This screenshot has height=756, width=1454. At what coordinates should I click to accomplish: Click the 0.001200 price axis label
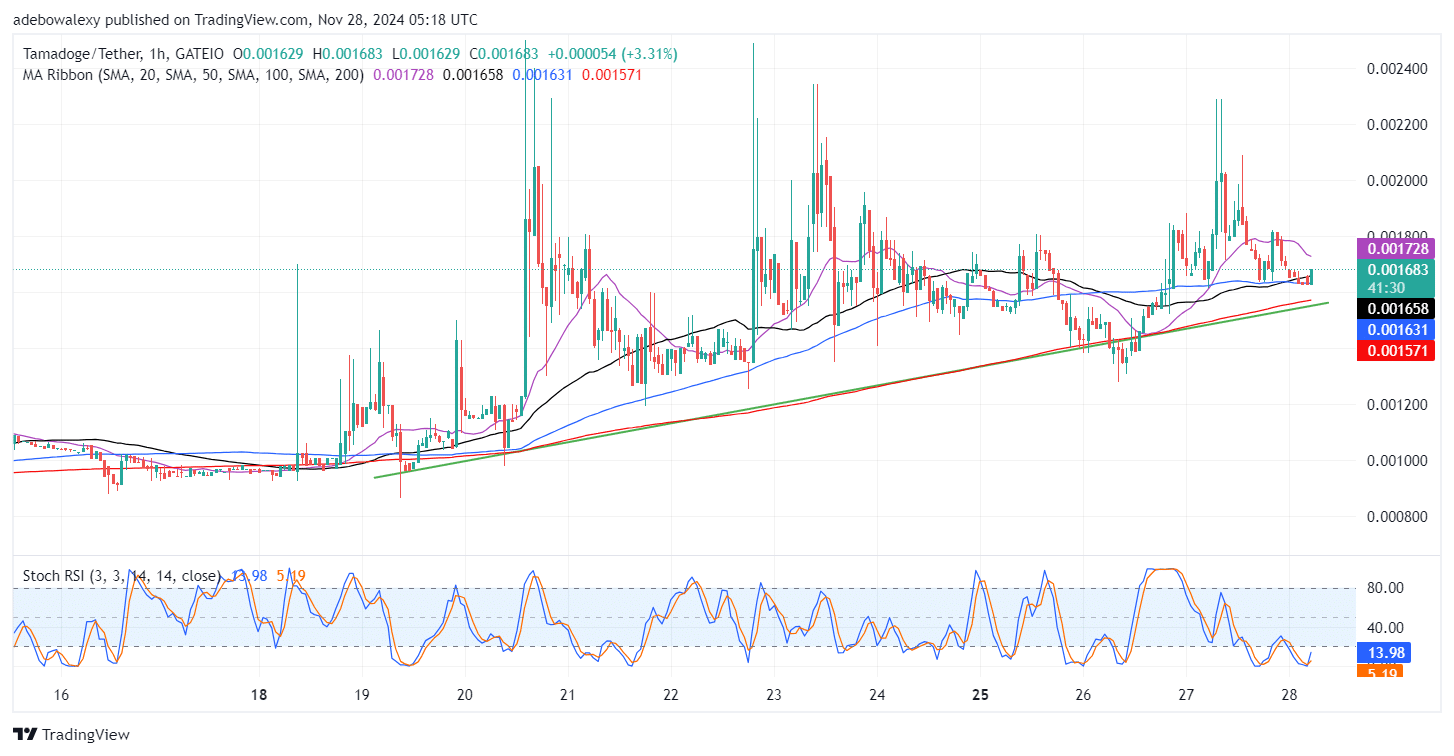click(x=1395, y=405)
